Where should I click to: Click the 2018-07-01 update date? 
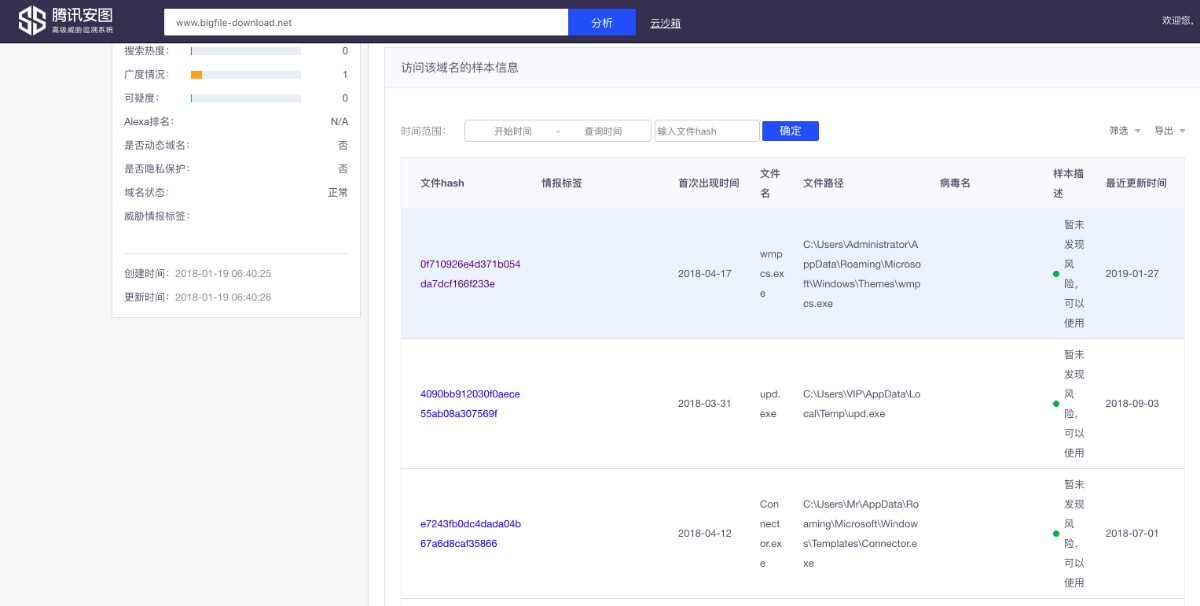click(x=1132, y=534)
